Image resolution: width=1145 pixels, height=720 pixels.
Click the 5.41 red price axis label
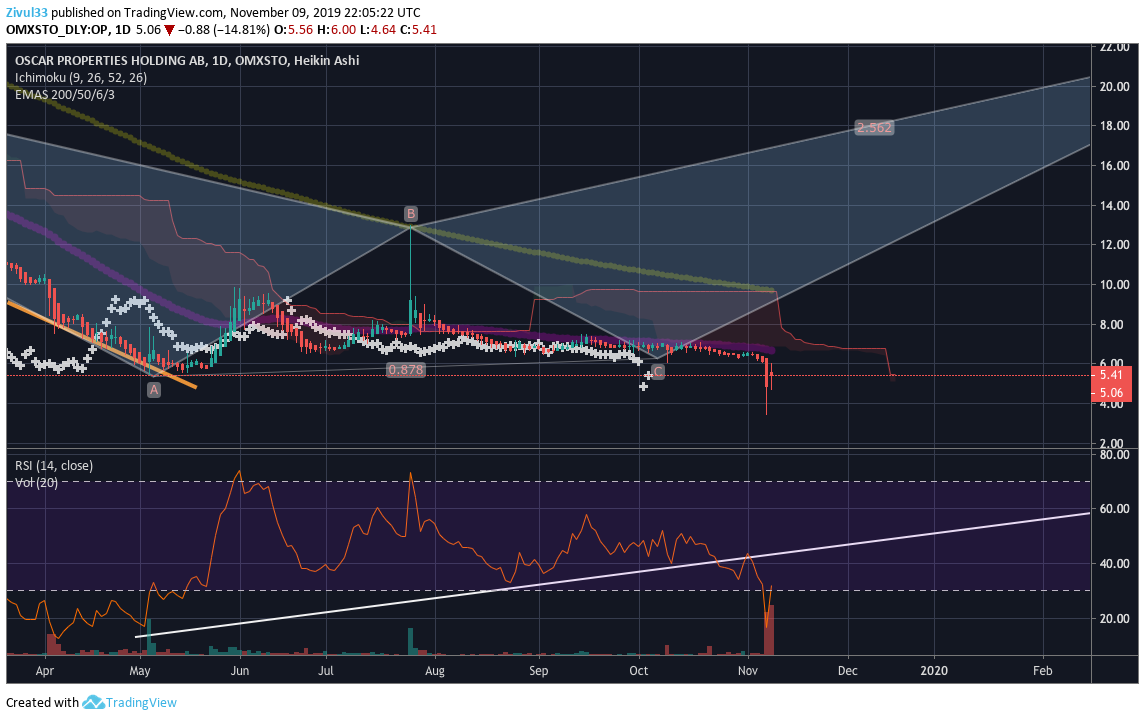[1111, 375]
